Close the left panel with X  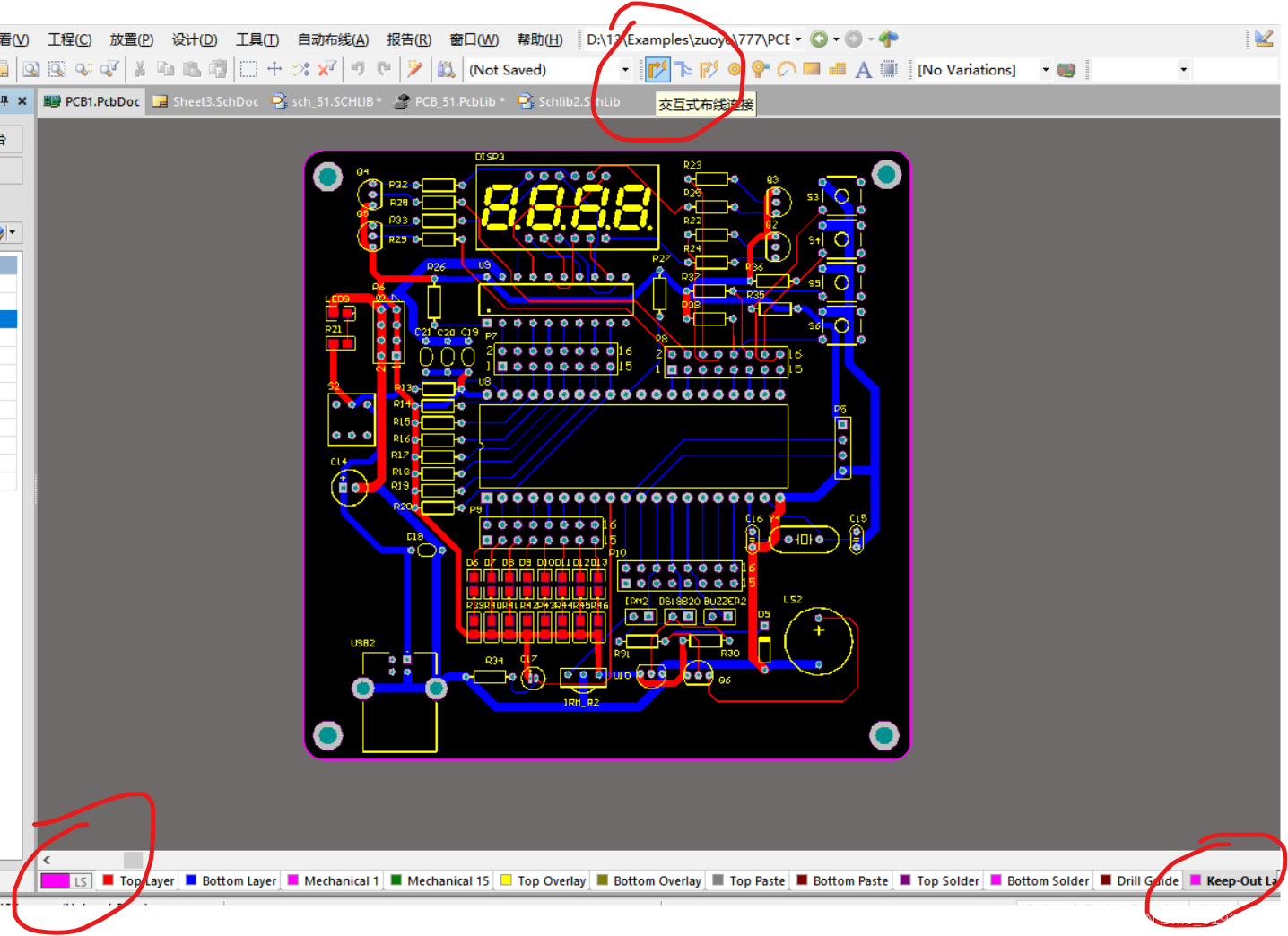click(22, 100)
